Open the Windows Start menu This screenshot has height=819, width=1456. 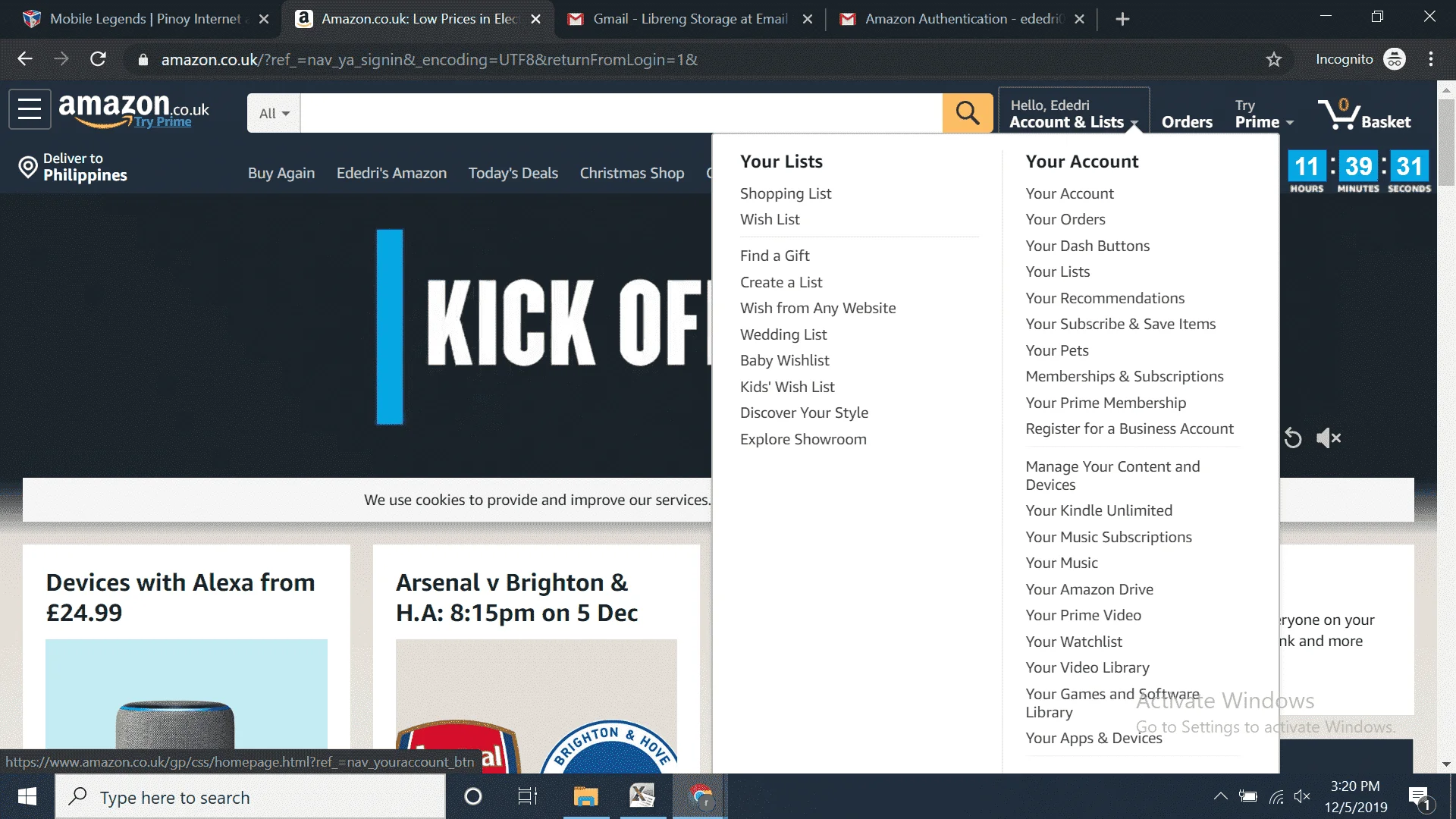coord(27,796)
